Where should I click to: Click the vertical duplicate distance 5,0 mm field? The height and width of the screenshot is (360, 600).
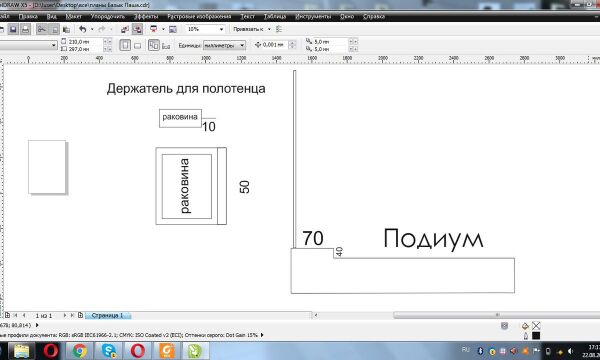coord(331,49)
